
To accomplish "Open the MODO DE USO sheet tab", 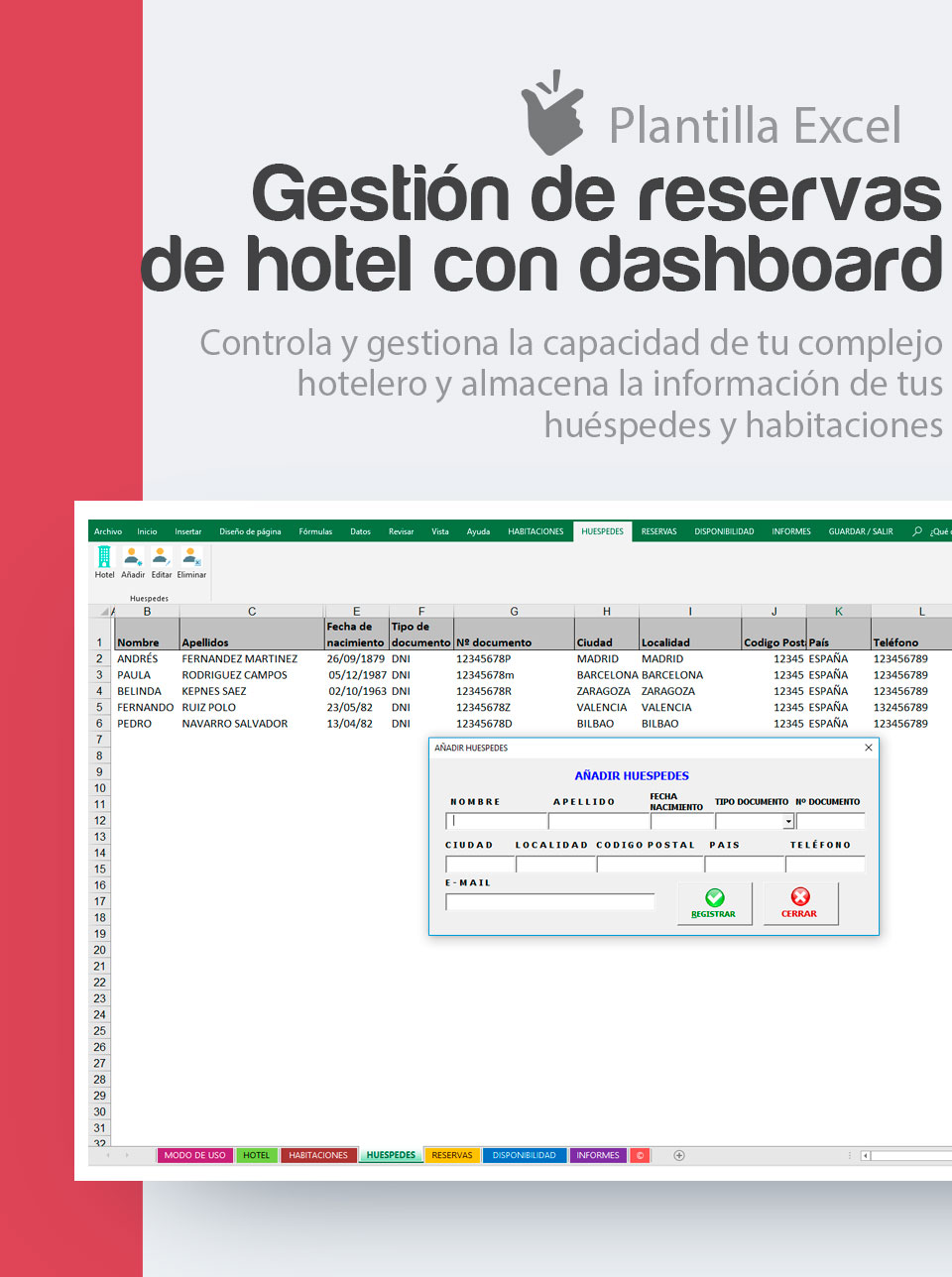I will point(195,1155).
